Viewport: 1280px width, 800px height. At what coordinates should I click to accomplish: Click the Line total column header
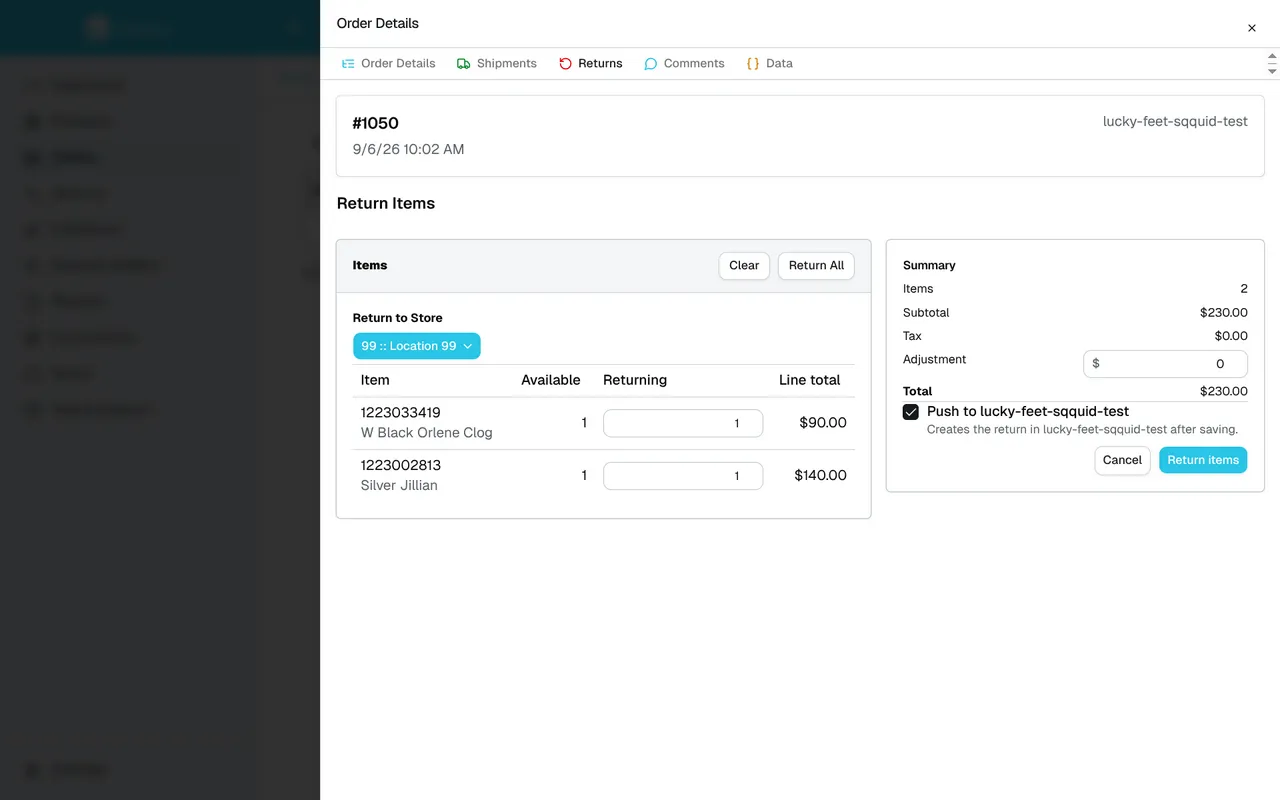pos(810,380)
